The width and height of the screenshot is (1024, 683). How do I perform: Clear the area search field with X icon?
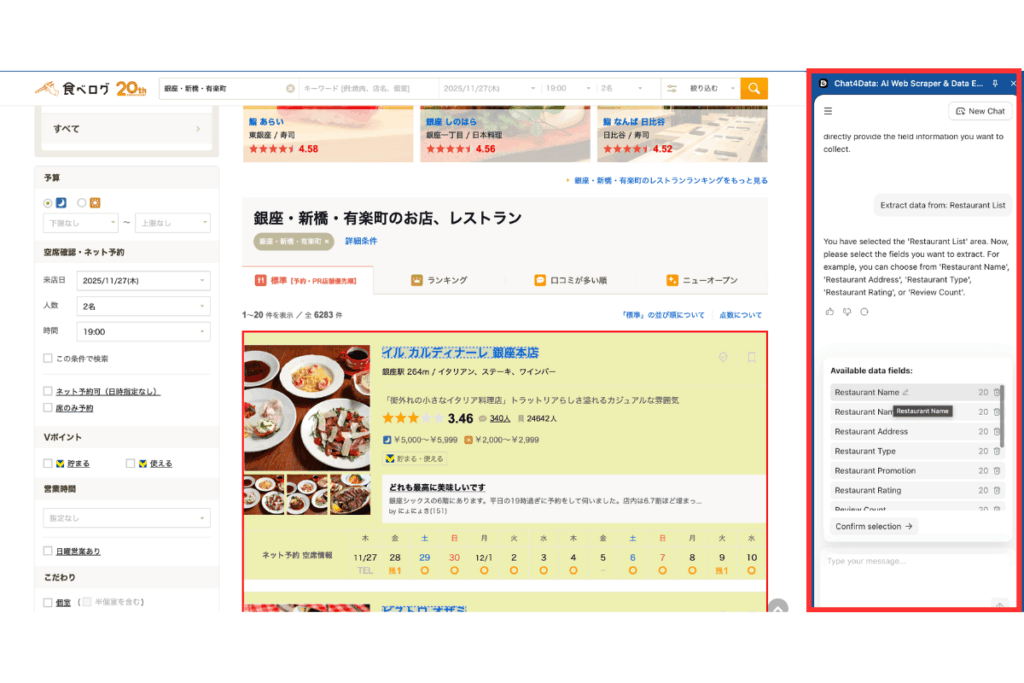click(x=290, y=88)
